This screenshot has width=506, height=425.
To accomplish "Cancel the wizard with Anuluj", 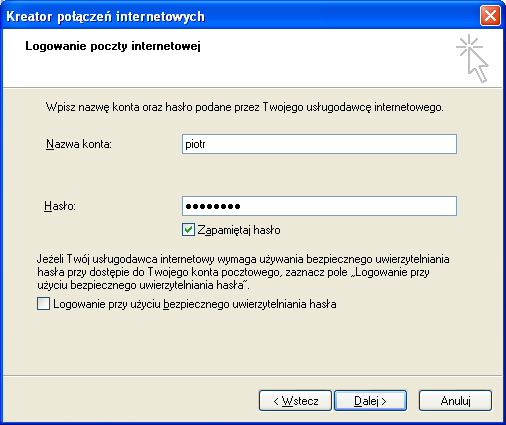I will point(455,401).
